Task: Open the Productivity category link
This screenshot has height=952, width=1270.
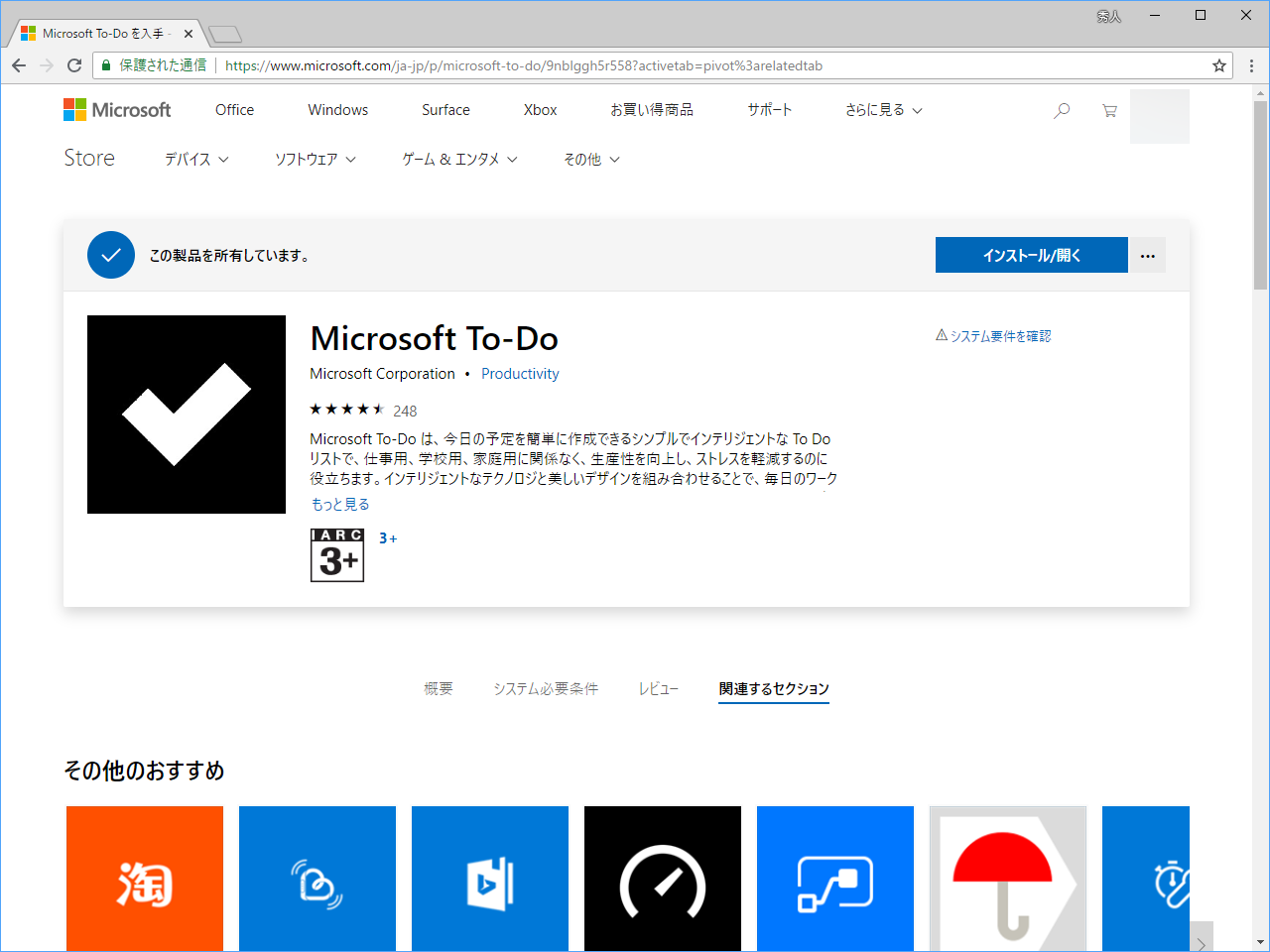Action: click(x=520, y=374)
